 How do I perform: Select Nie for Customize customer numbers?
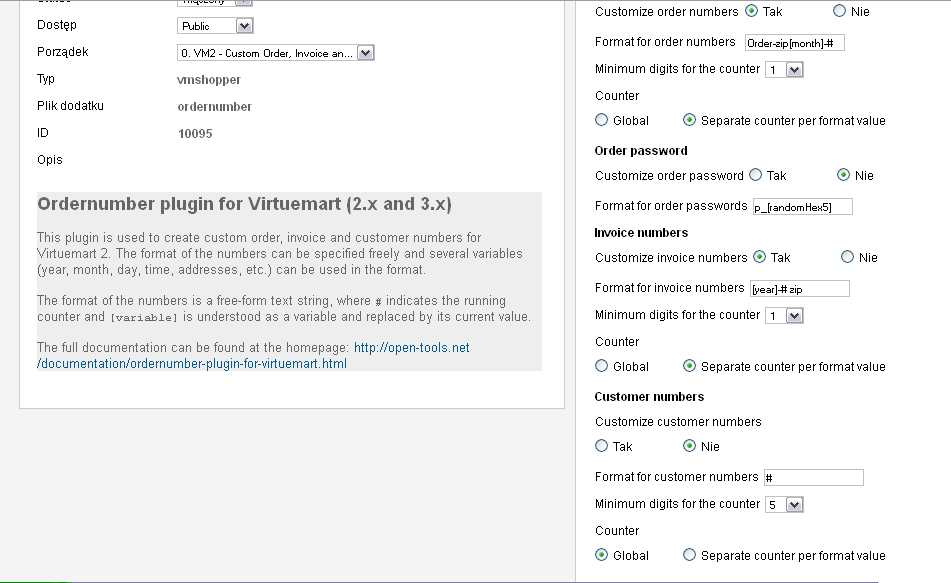click(689, 446)
